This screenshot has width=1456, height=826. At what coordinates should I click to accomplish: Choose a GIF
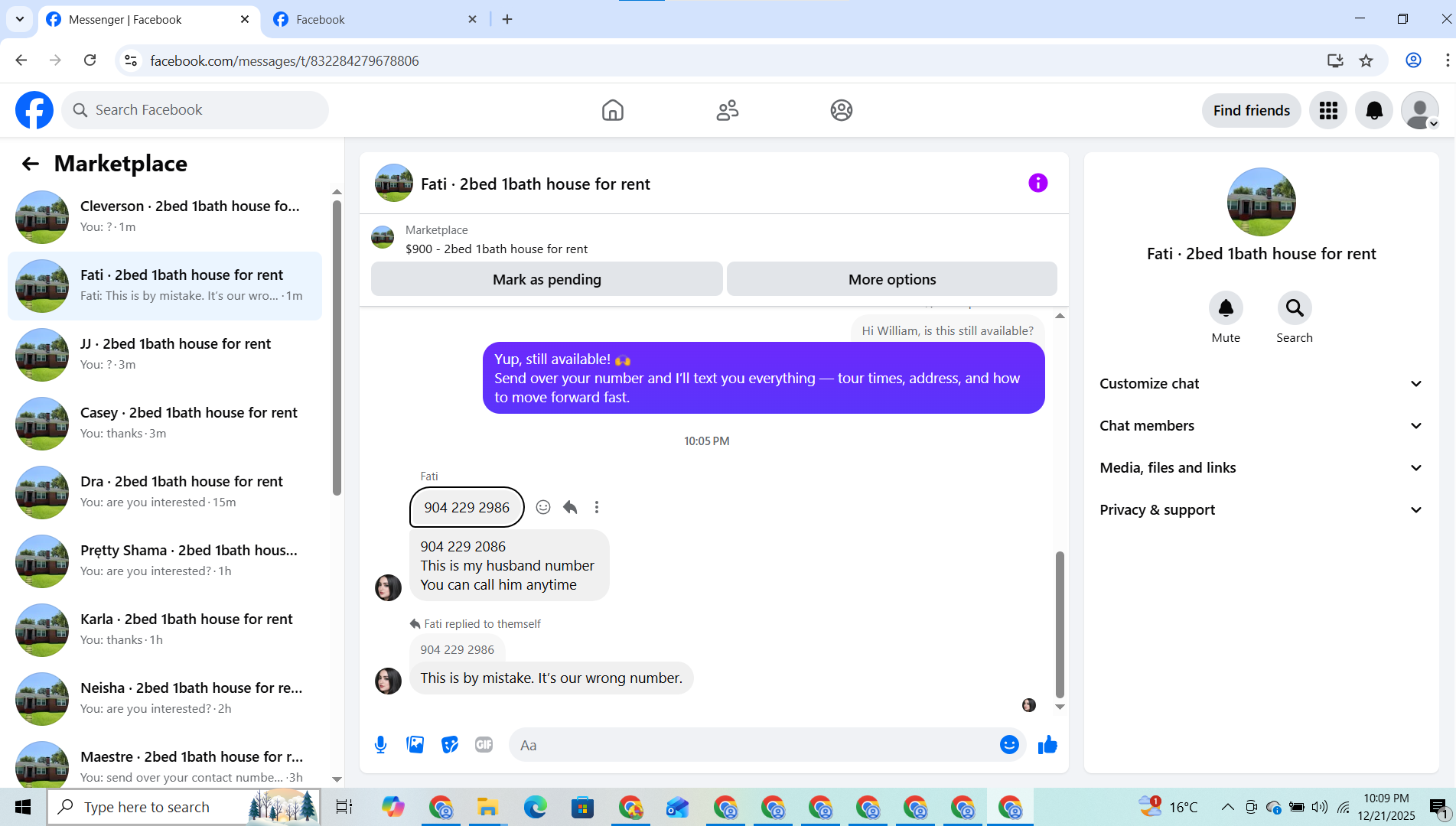click(x=484, y=744)
